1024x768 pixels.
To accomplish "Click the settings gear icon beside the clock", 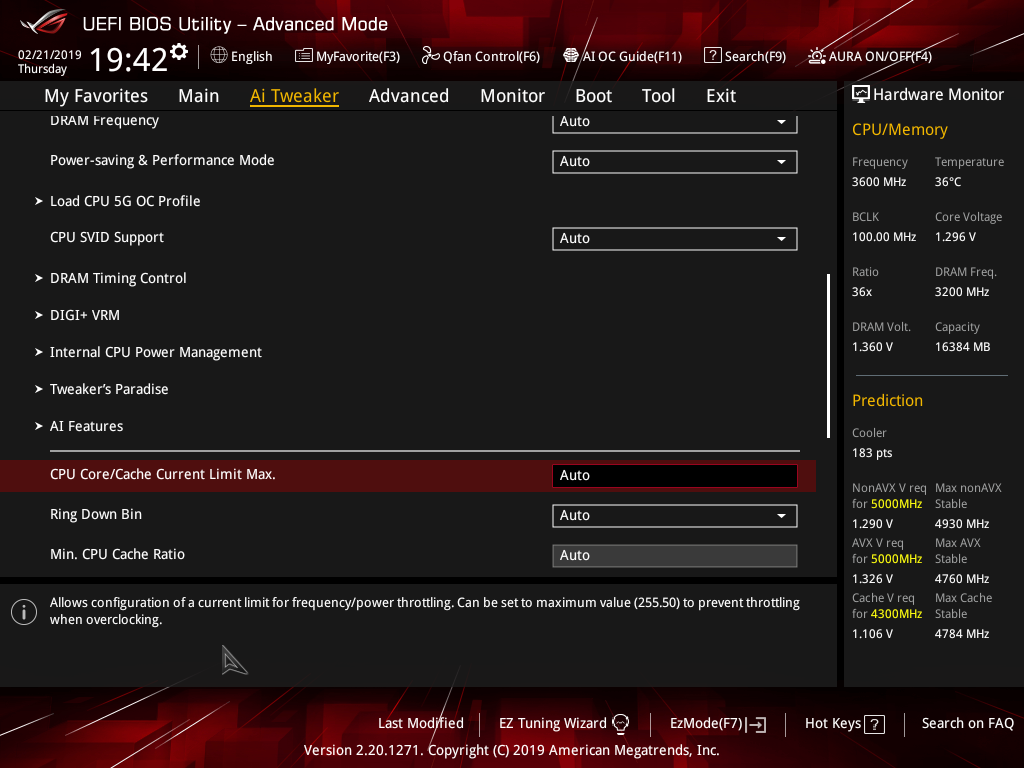I will pyautogui.click(x=179, y=51).
